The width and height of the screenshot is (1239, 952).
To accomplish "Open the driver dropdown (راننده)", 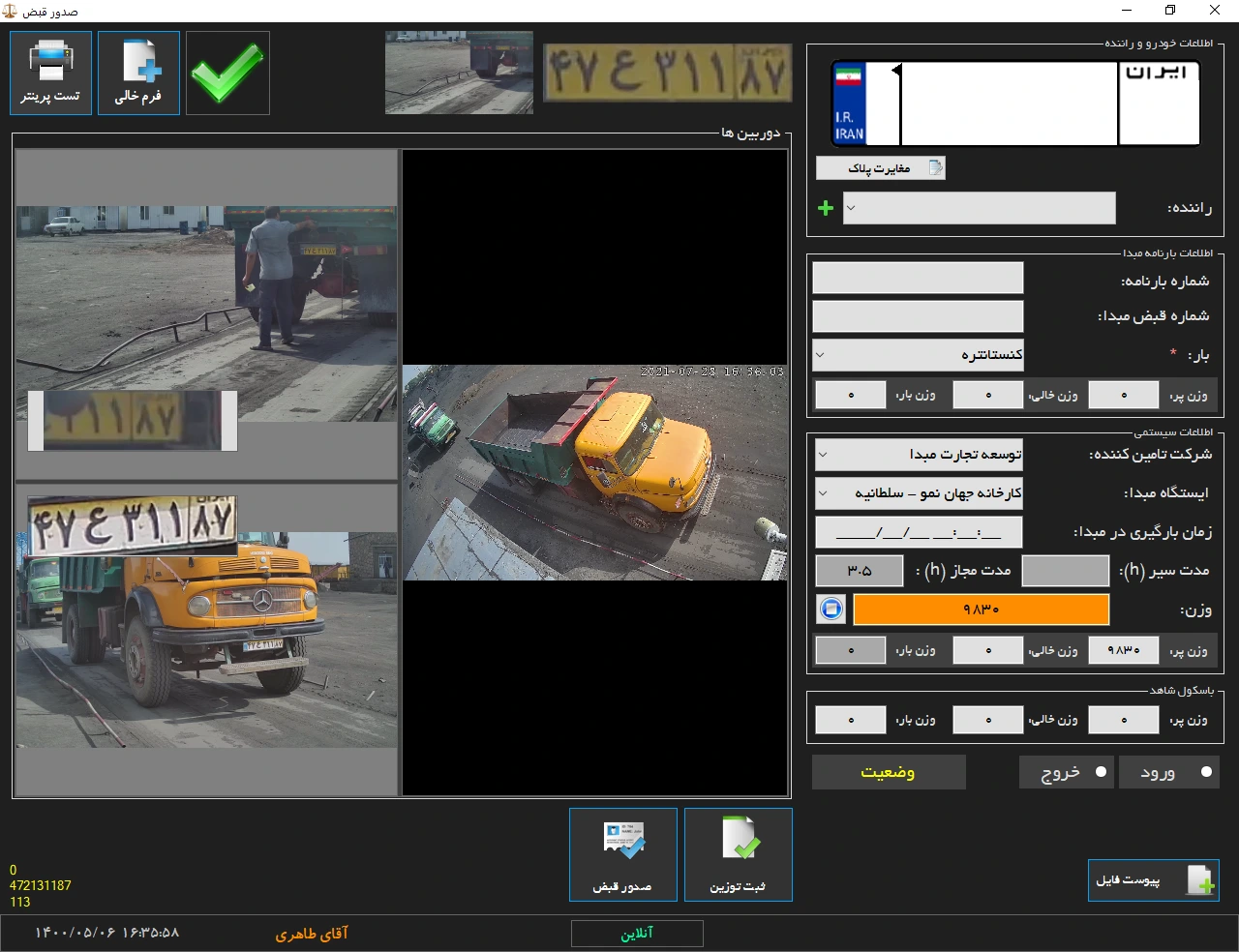I will 980,208.
